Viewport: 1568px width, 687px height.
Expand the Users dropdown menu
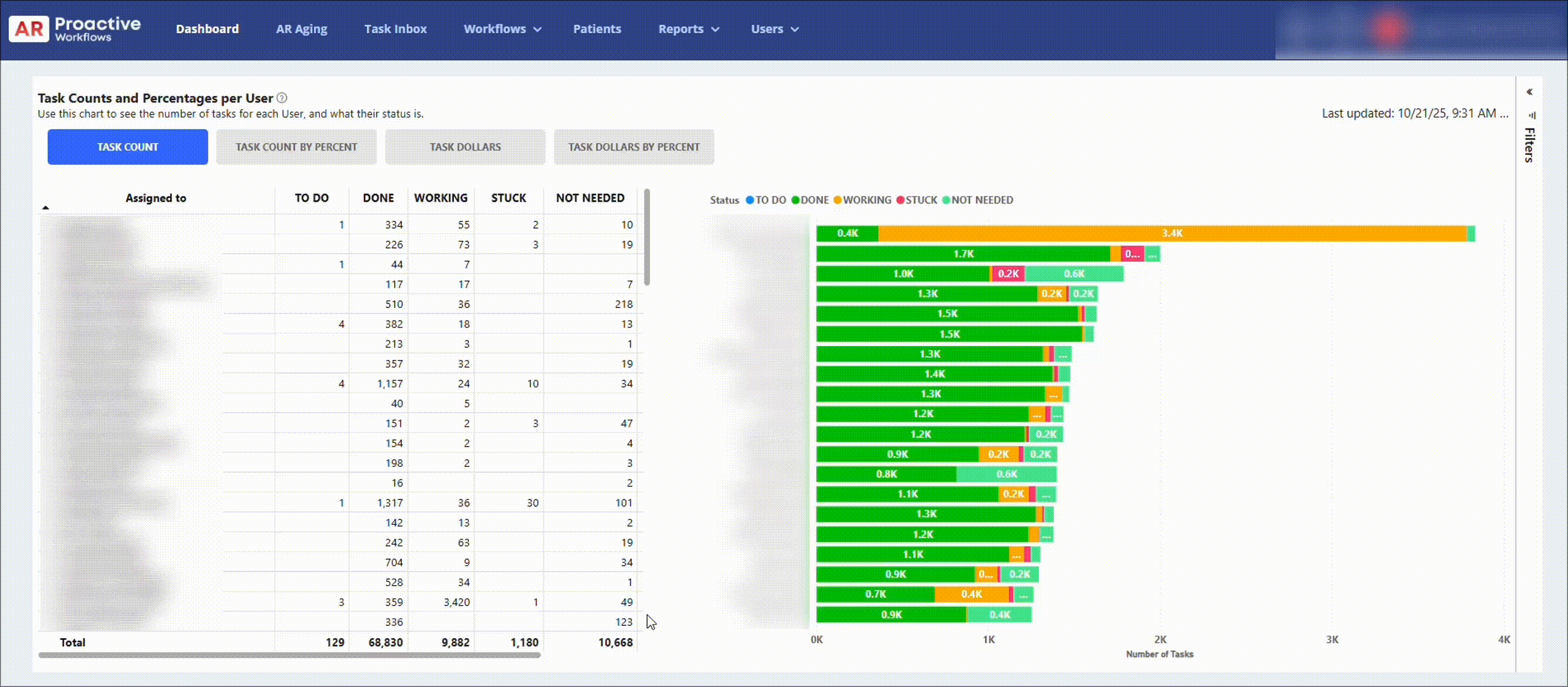click(x=774, y=29)
